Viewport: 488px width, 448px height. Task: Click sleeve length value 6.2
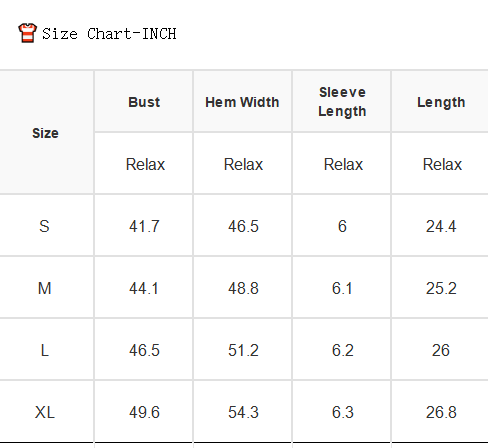click(x=343, y=350)
